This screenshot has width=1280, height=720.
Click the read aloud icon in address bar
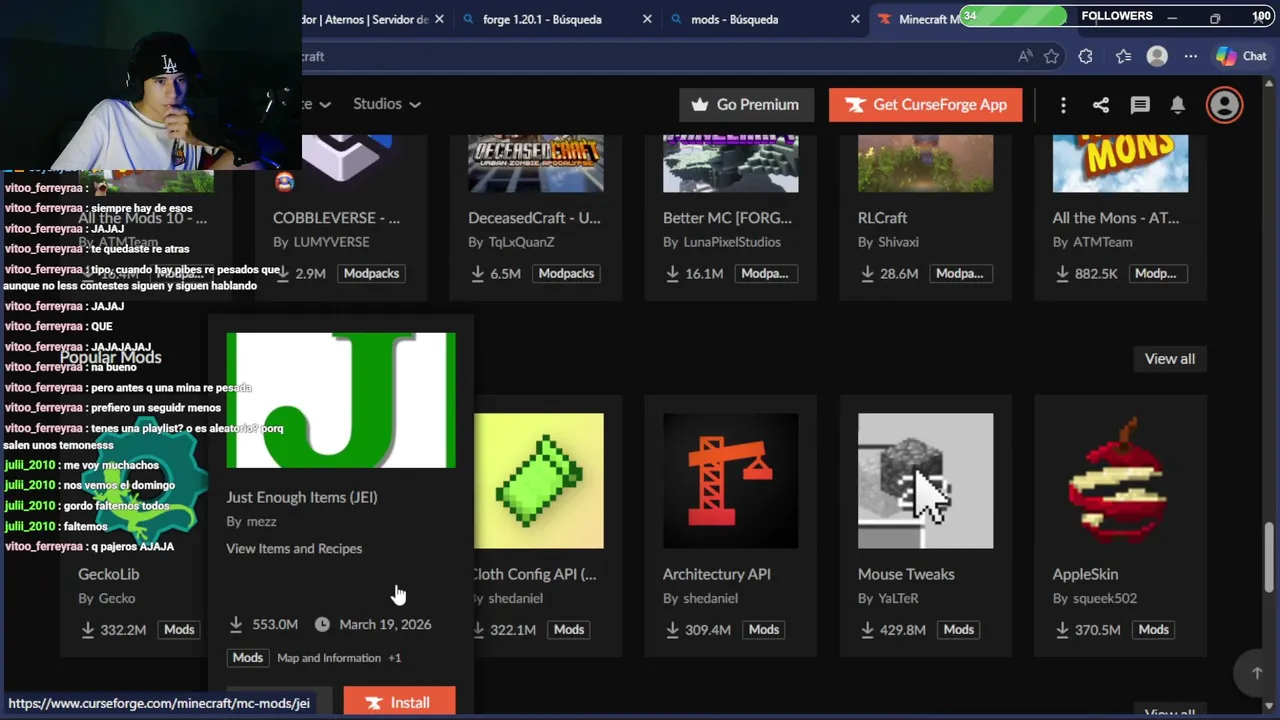1025,57
